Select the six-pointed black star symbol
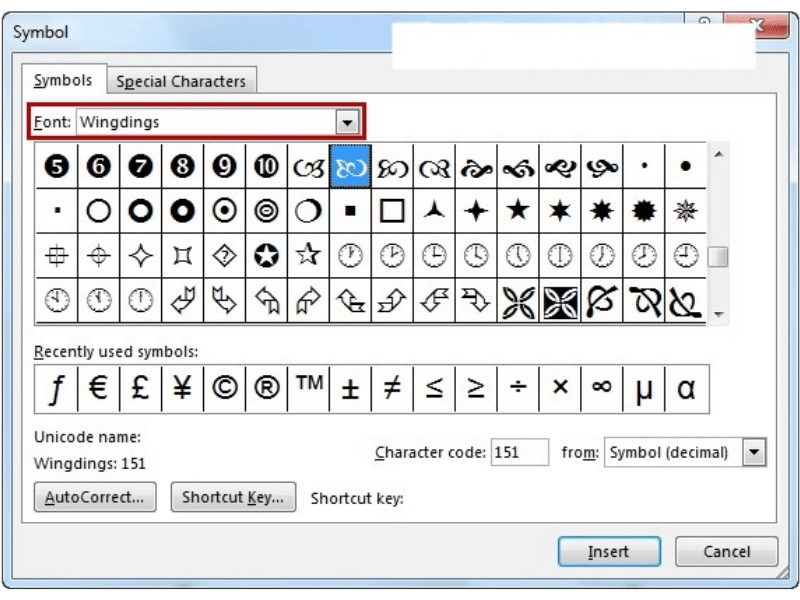 click(560, 211)
